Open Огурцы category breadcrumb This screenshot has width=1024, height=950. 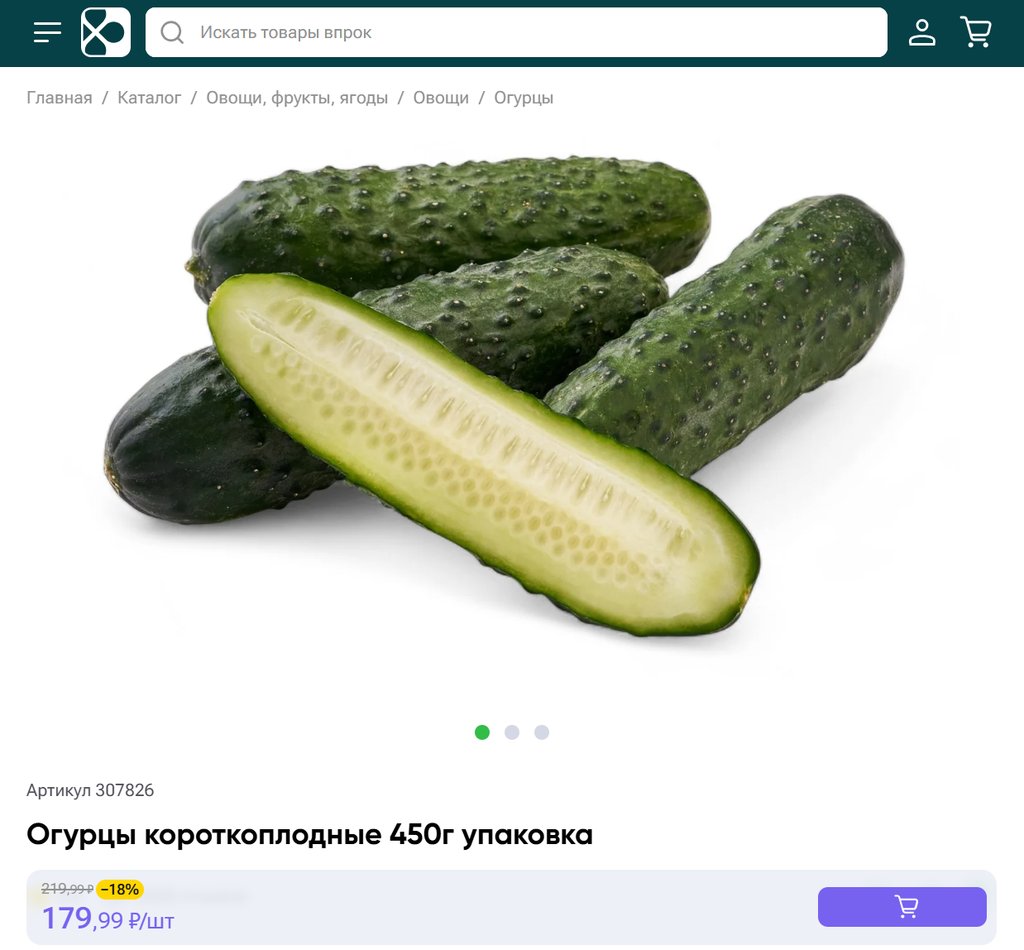point(524,98)
